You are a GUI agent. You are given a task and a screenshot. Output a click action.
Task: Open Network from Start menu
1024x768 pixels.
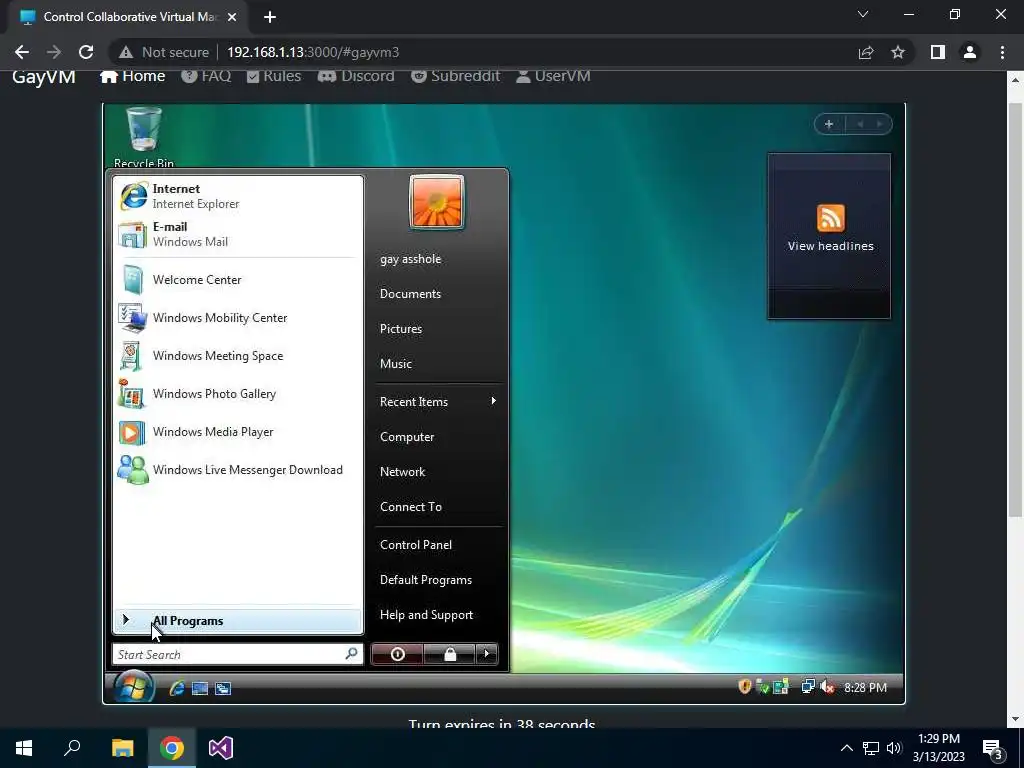pos(402,472)
